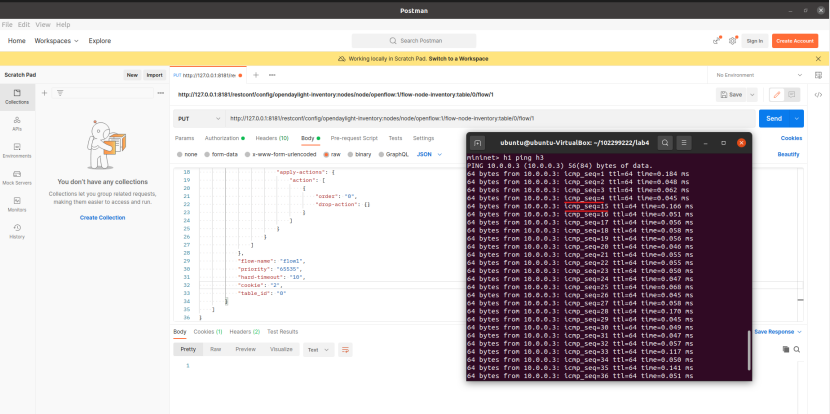The width and height of the screenshot is (830, 414).
Task: Click the collections filter icon
Action: (60, 93)
